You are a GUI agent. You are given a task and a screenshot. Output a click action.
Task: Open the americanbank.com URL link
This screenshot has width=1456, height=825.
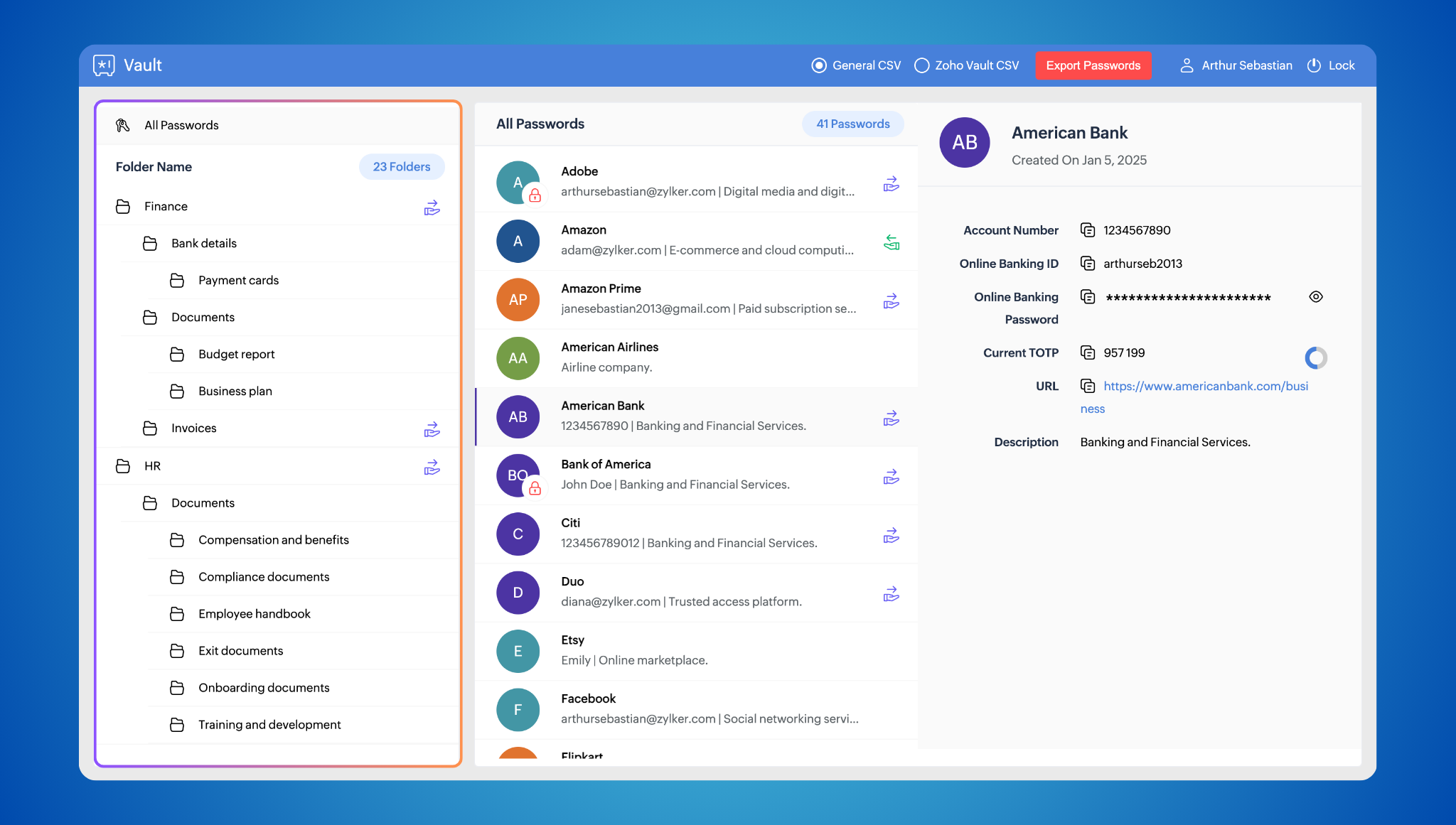[x=1205, y=386]
